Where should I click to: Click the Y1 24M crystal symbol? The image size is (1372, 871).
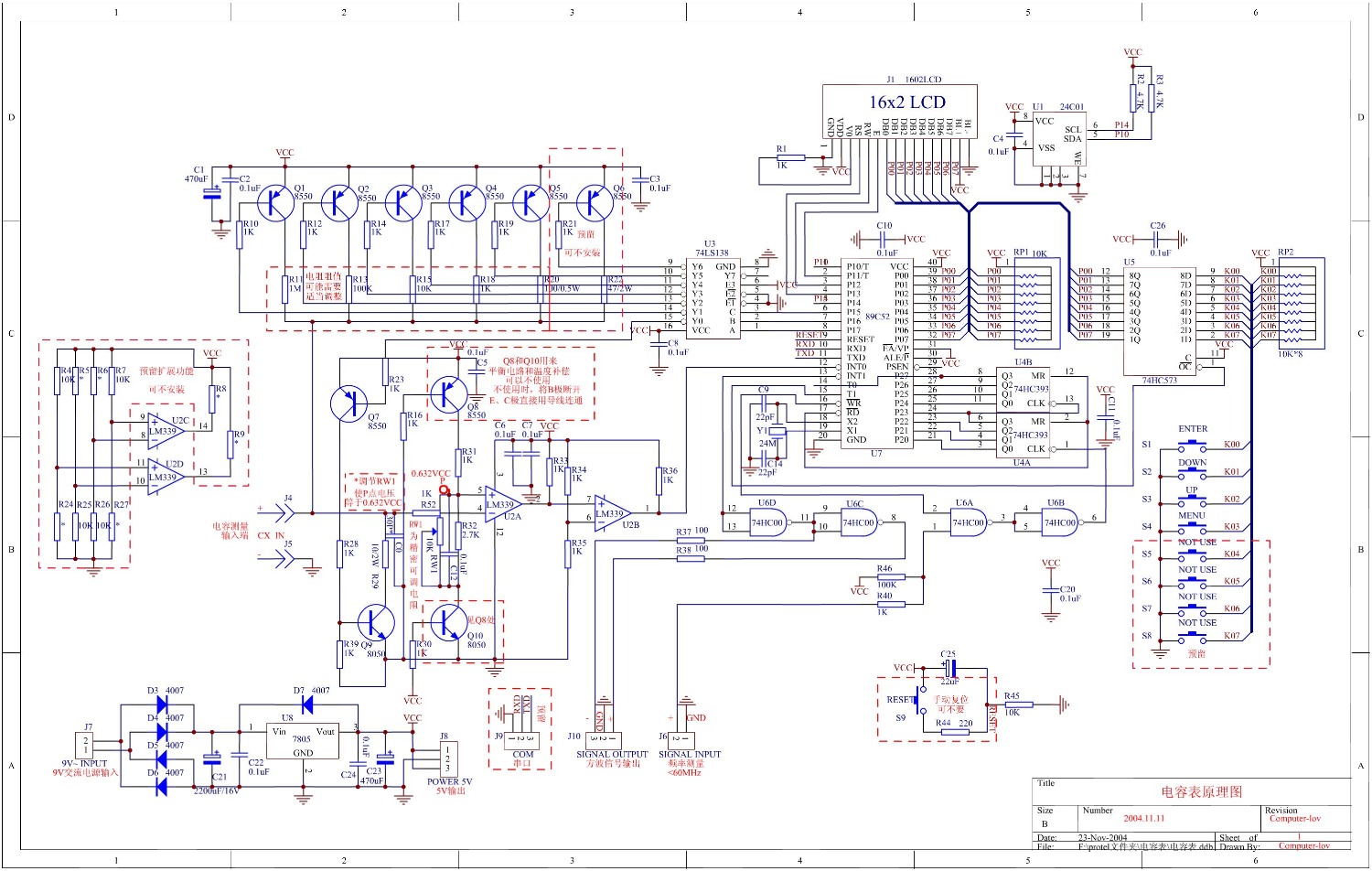(778, 431)
